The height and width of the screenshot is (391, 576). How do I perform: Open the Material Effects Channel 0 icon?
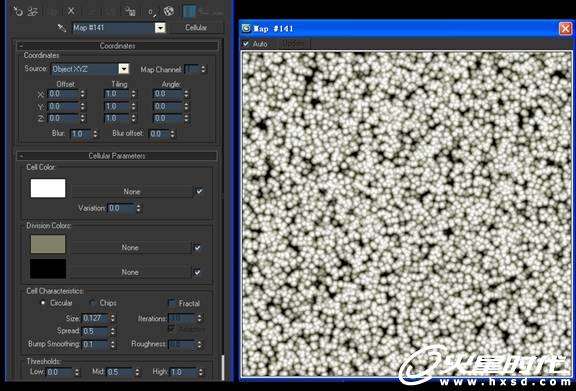[x=151, y=12]
